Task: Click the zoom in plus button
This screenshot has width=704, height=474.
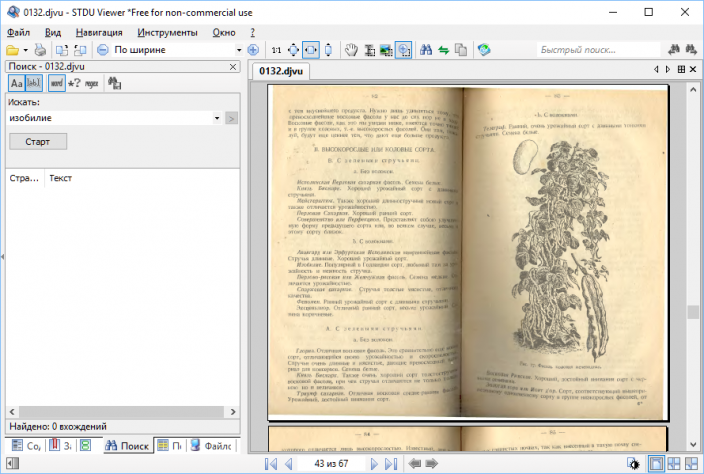Action: 253,50
